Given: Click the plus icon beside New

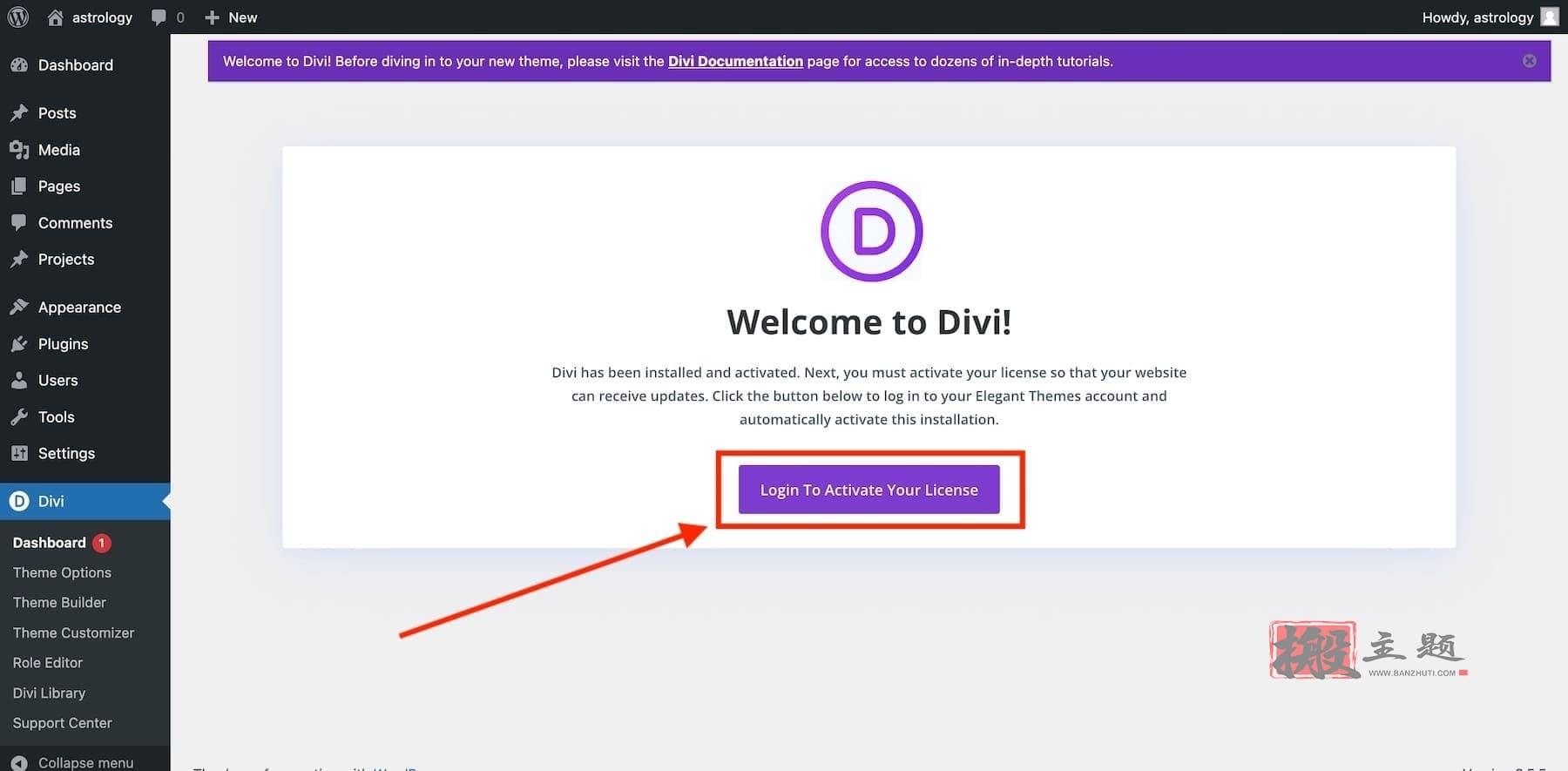Looking at the screenshot, I should point(212,17).
